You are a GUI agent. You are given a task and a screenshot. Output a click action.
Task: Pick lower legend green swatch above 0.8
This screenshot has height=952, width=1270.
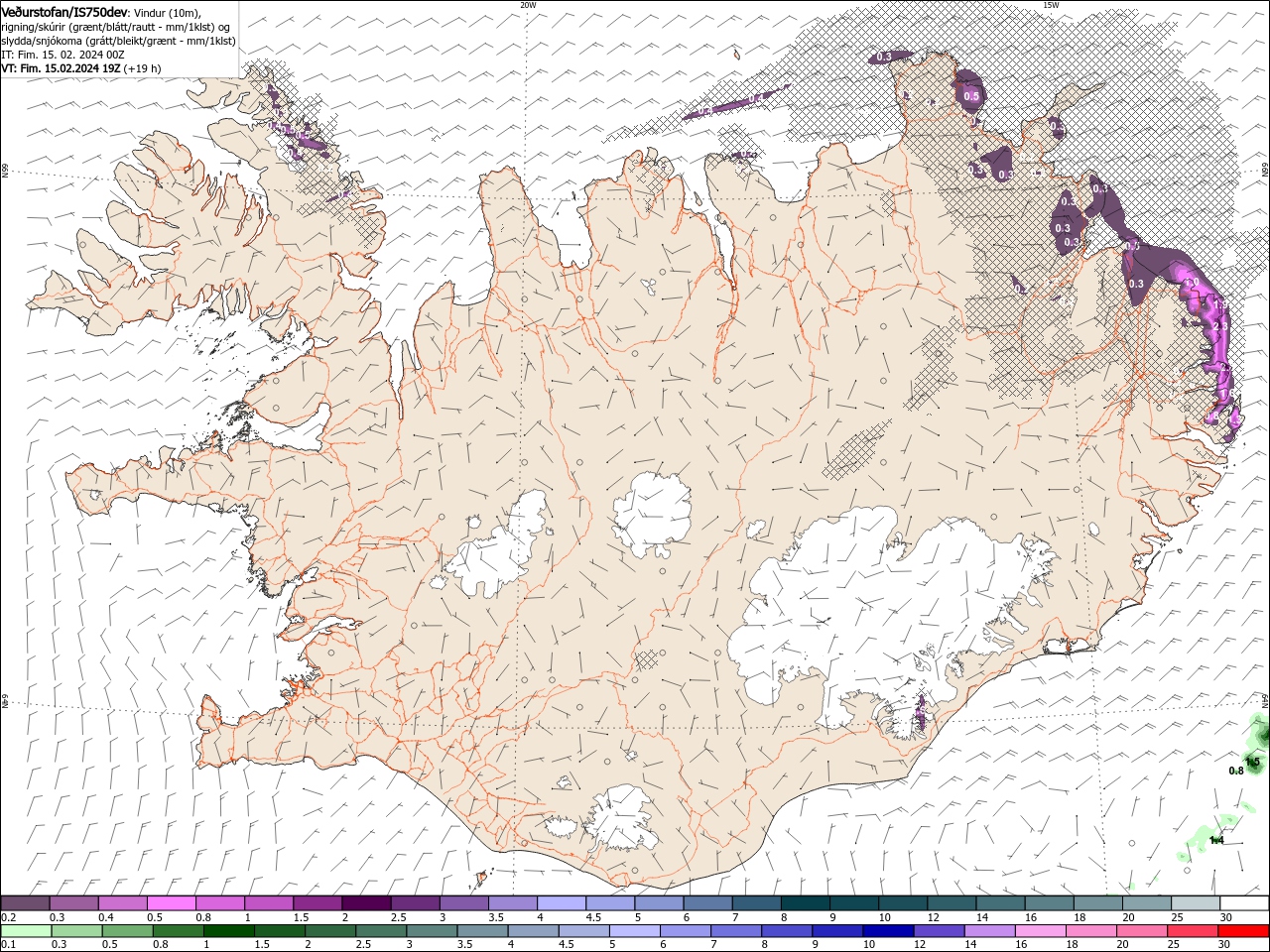[x=178, y=931]
